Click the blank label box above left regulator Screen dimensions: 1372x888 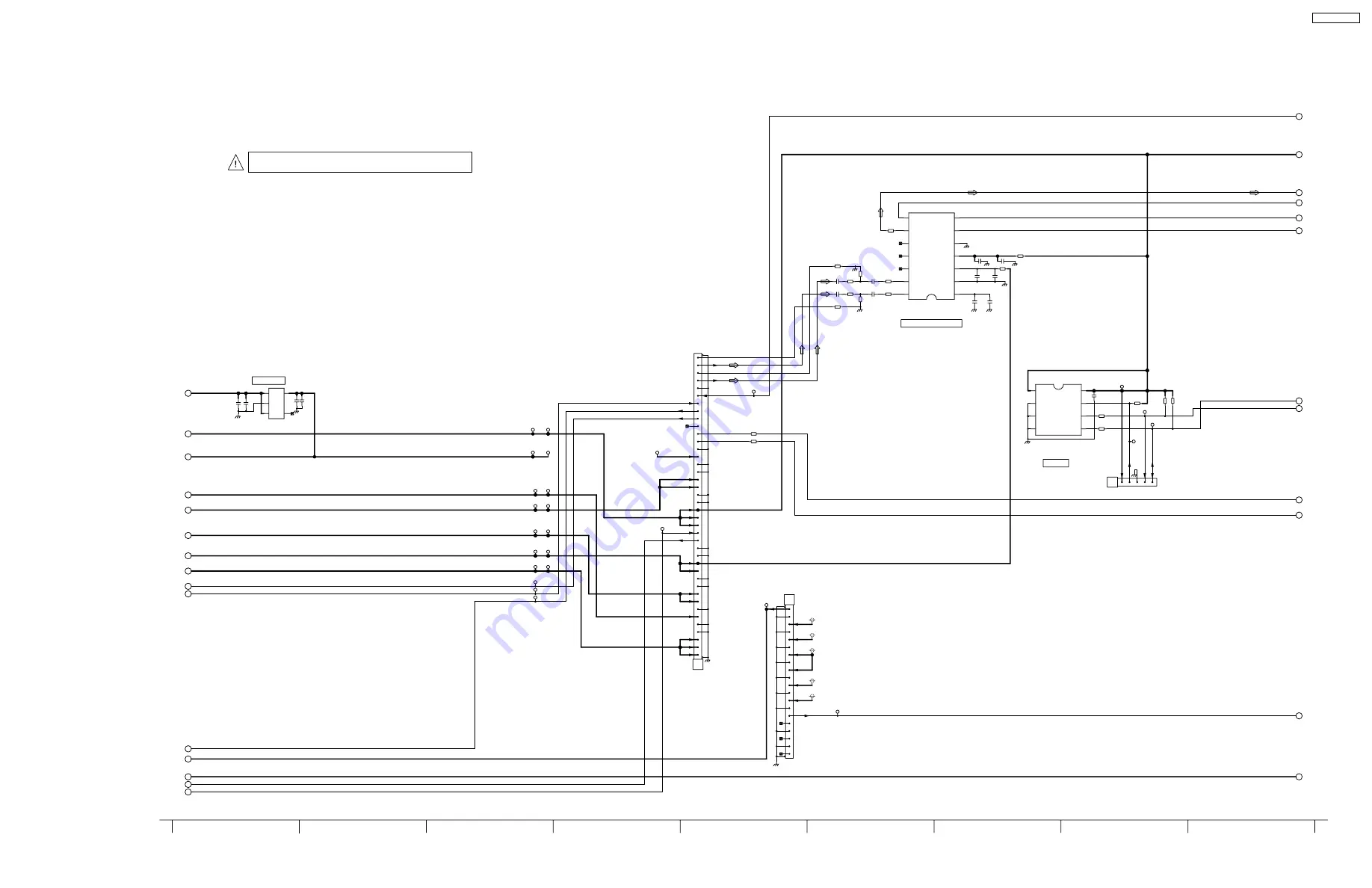pos(268,381)
